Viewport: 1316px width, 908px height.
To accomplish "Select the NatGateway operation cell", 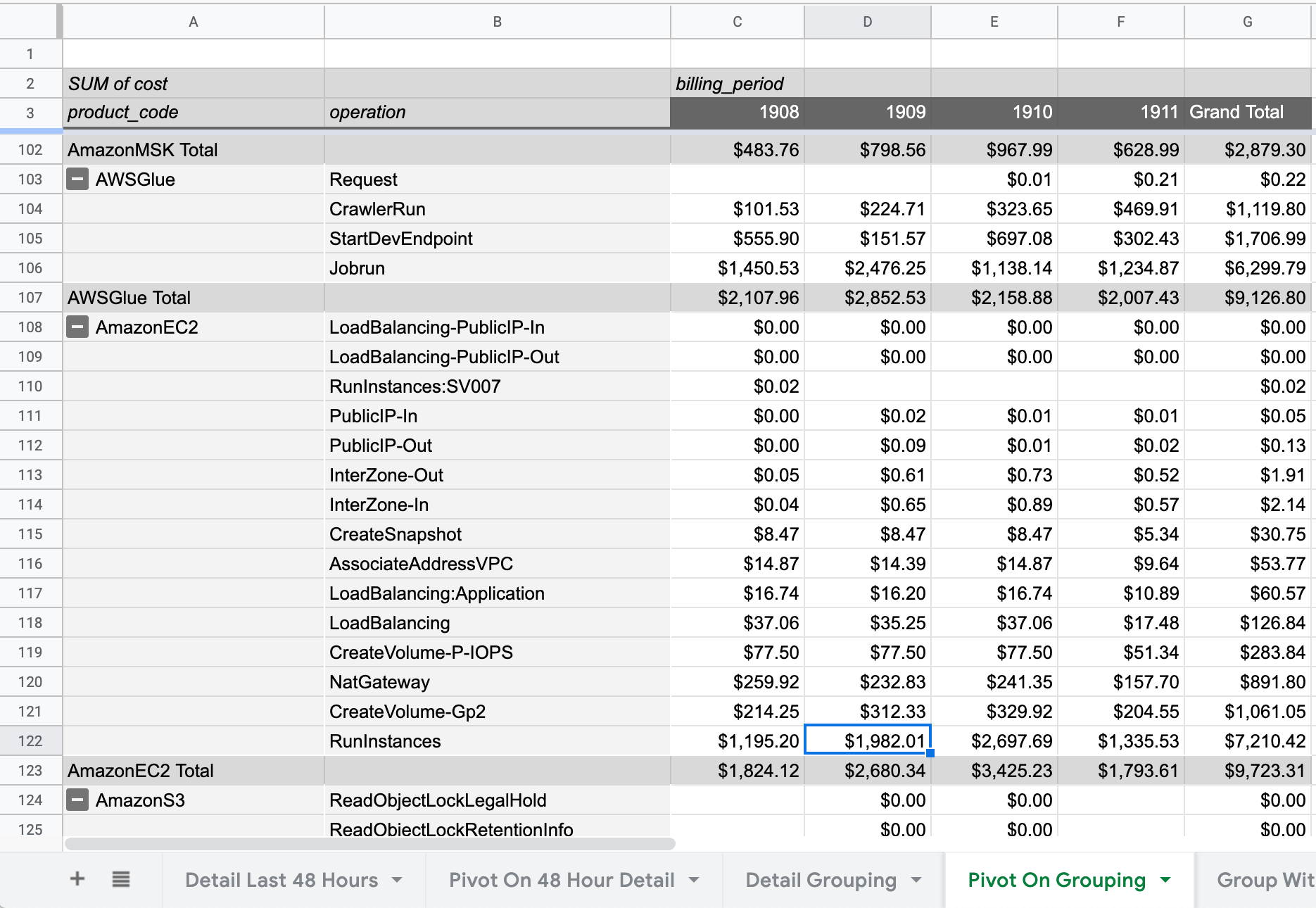I will (498, 682).
